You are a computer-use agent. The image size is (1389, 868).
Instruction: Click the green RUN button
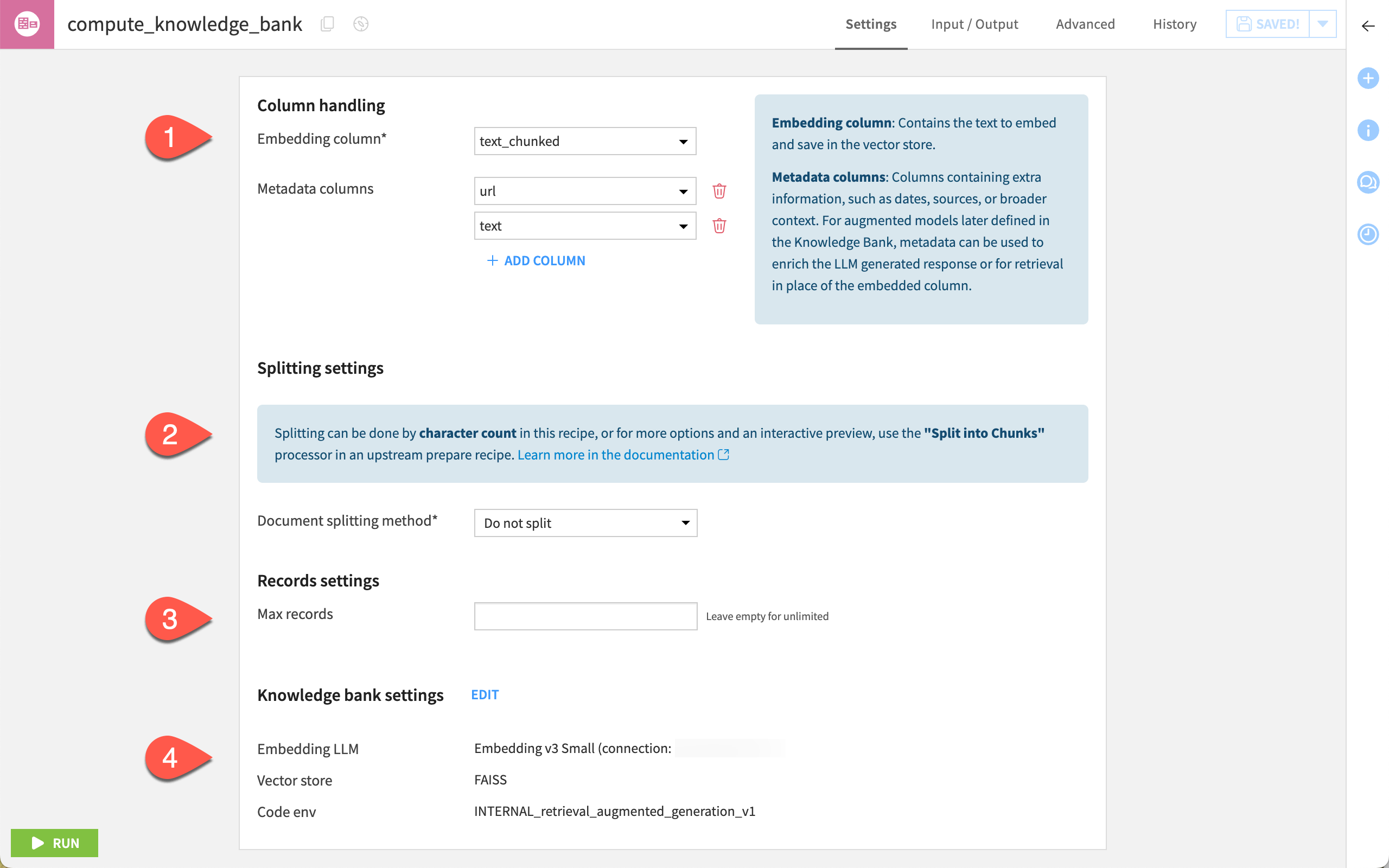[x=54, y=843]
